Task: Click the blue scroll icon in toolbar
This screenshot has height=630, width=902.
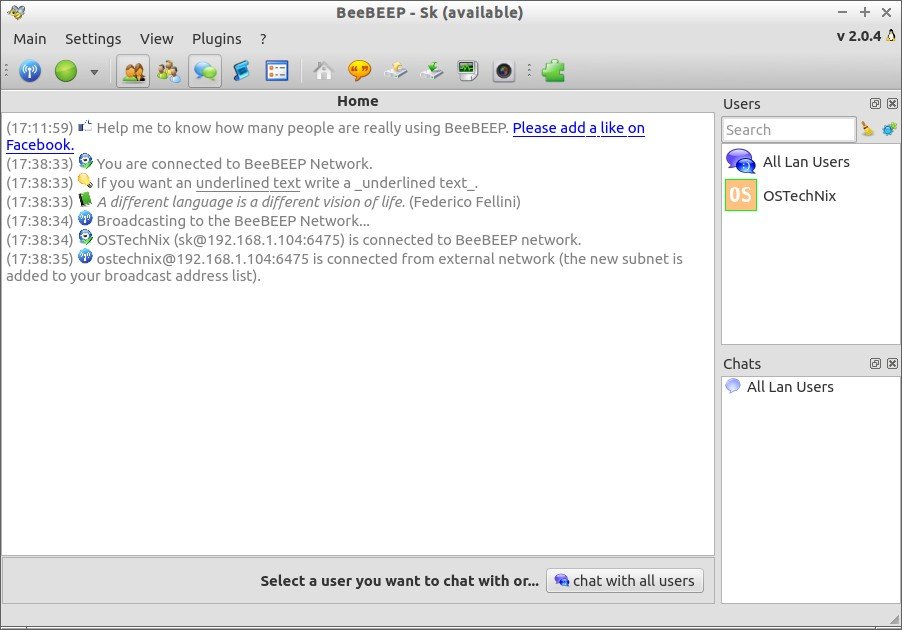Action: [241, 71]
